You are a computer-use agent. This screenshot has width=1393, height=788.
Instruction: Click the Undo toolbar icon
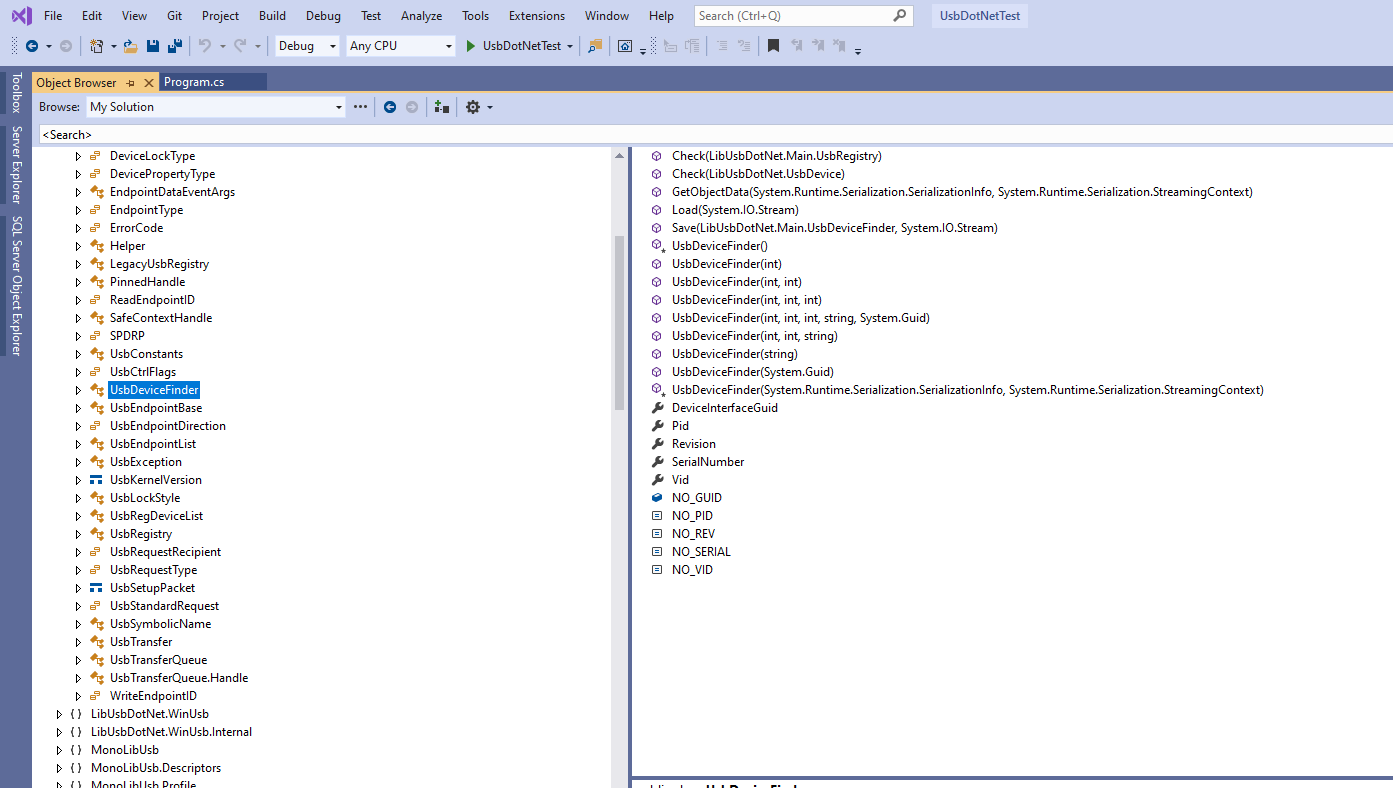point(206,45)
